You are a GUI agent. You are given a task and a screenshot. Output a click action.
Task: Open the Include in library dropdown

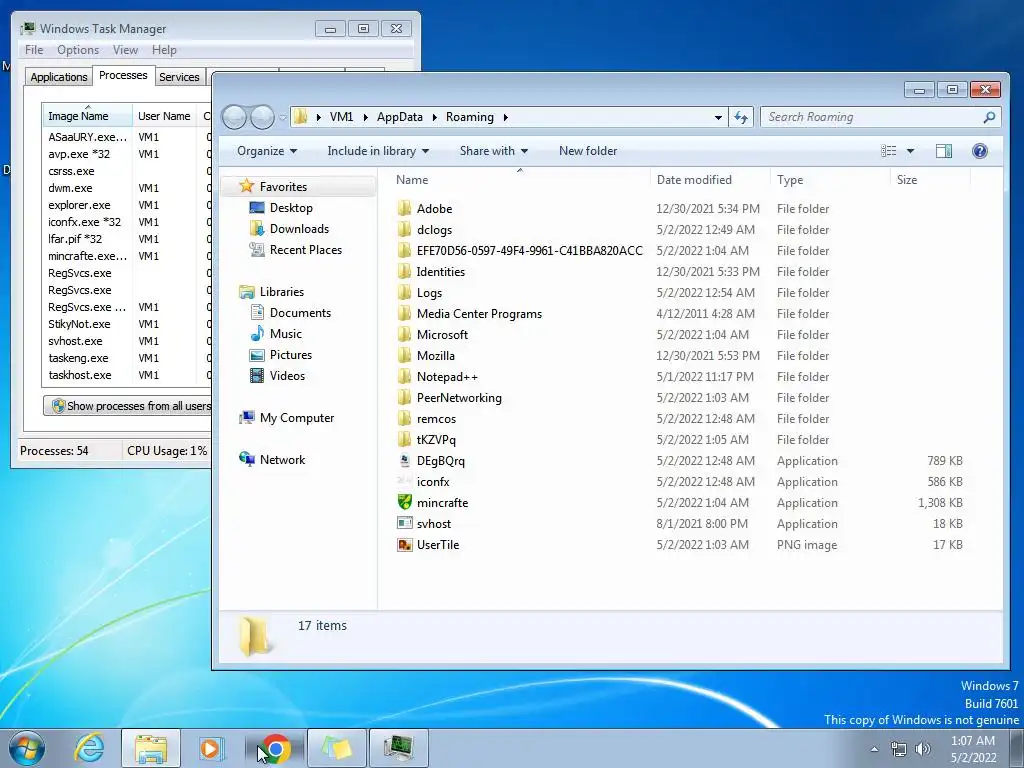click(378, 151)
